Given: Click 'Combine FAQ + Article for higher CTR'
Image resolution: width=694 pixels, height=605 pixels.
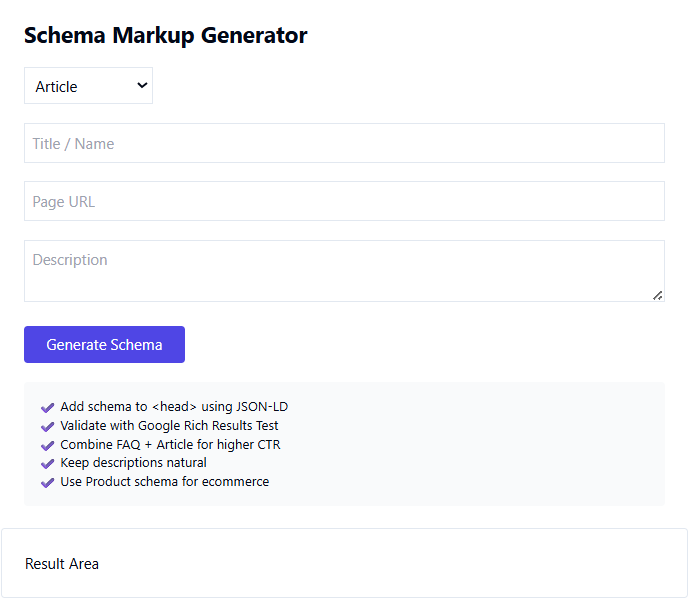Looking at the screenshot, I should 170,444.
